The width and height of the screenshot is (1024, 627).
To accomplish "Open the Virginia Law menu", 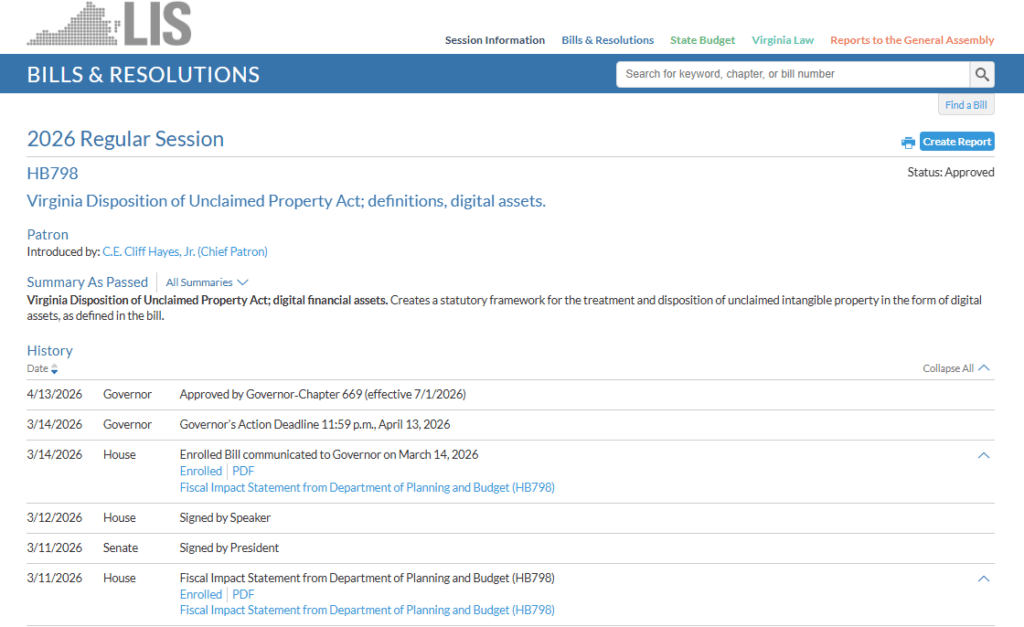I will [x=782, y=41].
